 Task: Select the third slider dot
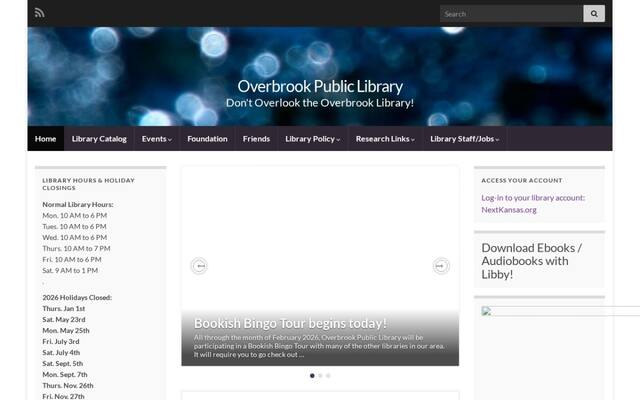point(328,376)
